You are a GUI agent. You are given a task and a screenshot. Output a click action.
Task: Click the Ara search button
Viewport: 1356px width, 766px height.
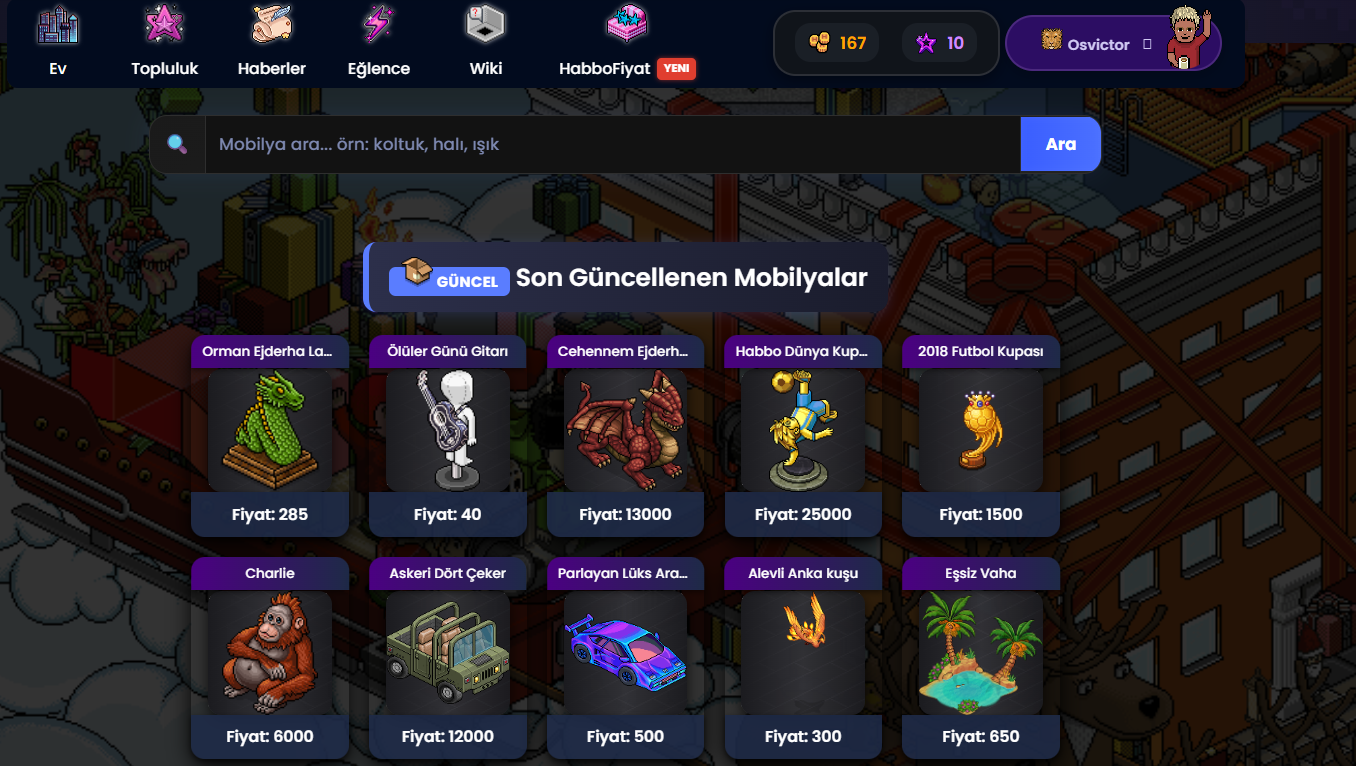point(1061,144)
